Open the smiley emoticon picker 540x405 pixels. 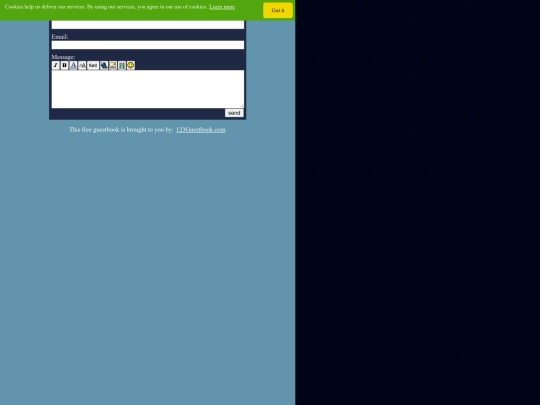pyautogui.click(x=131, y=65)
